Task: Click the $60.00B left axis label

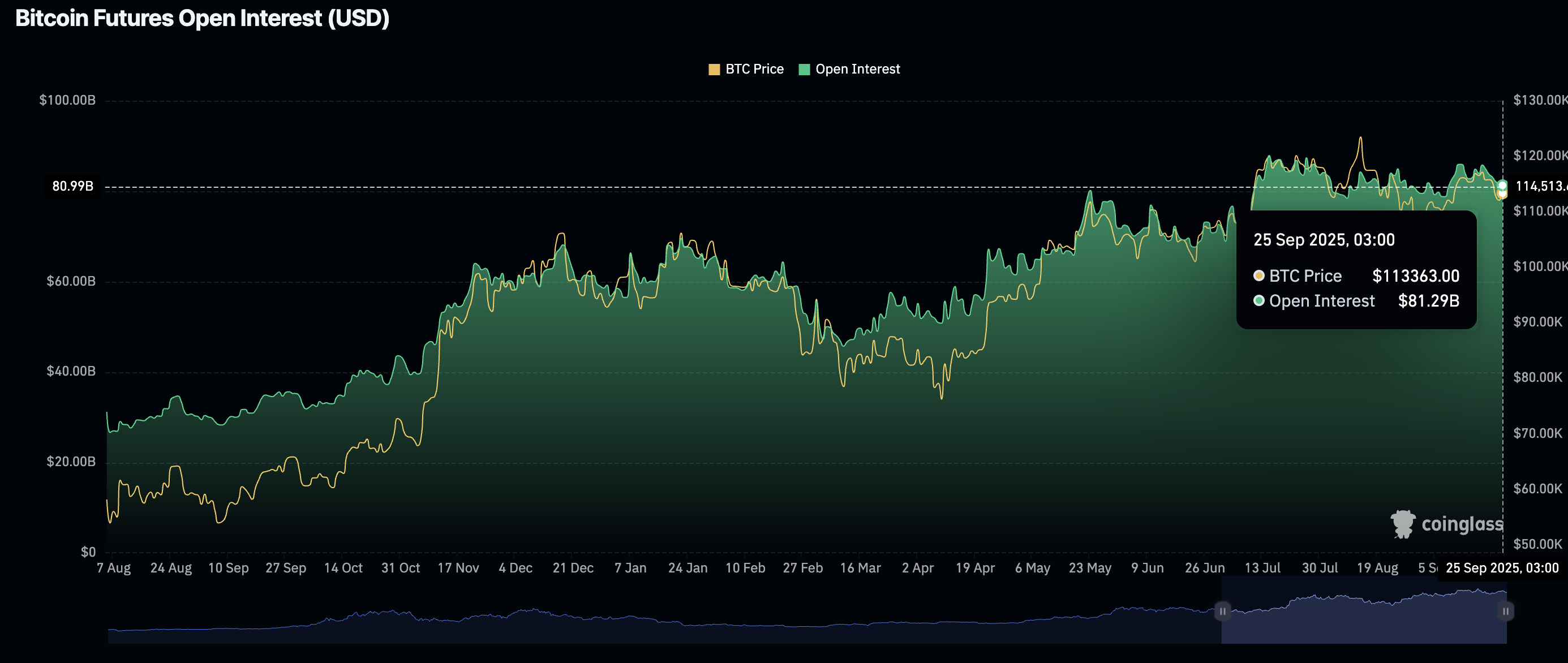Action: tap(71, 281)
